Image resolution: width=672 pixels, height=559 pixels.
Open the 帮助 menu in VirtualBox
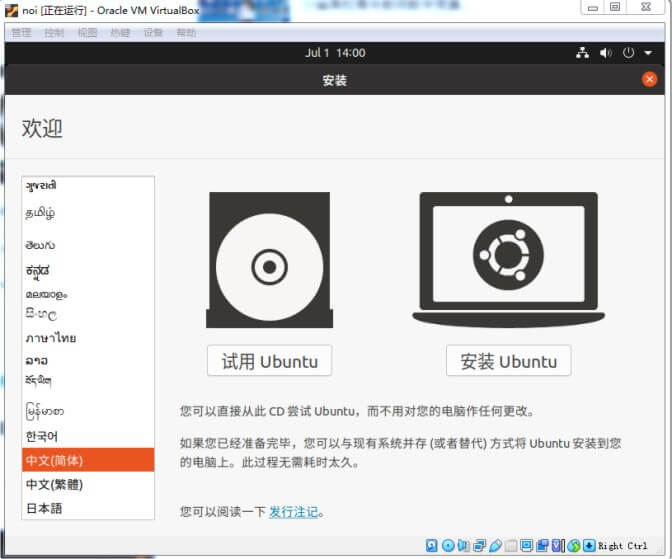pyautogui.click(x=186, y=33)
